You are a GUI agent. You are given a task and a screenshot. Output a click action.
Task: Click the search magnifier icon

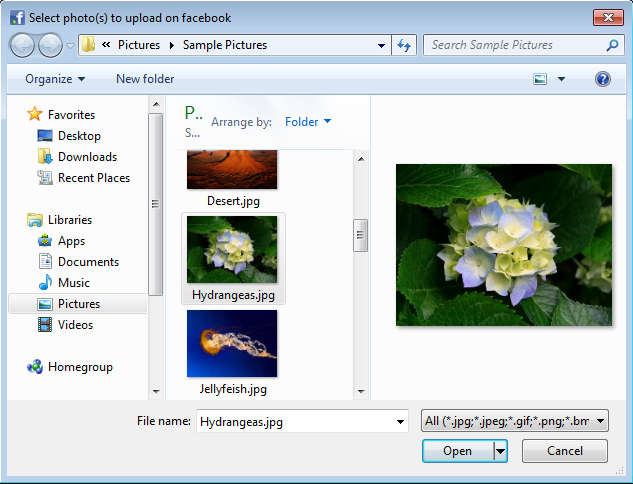(x=612, y=45)
